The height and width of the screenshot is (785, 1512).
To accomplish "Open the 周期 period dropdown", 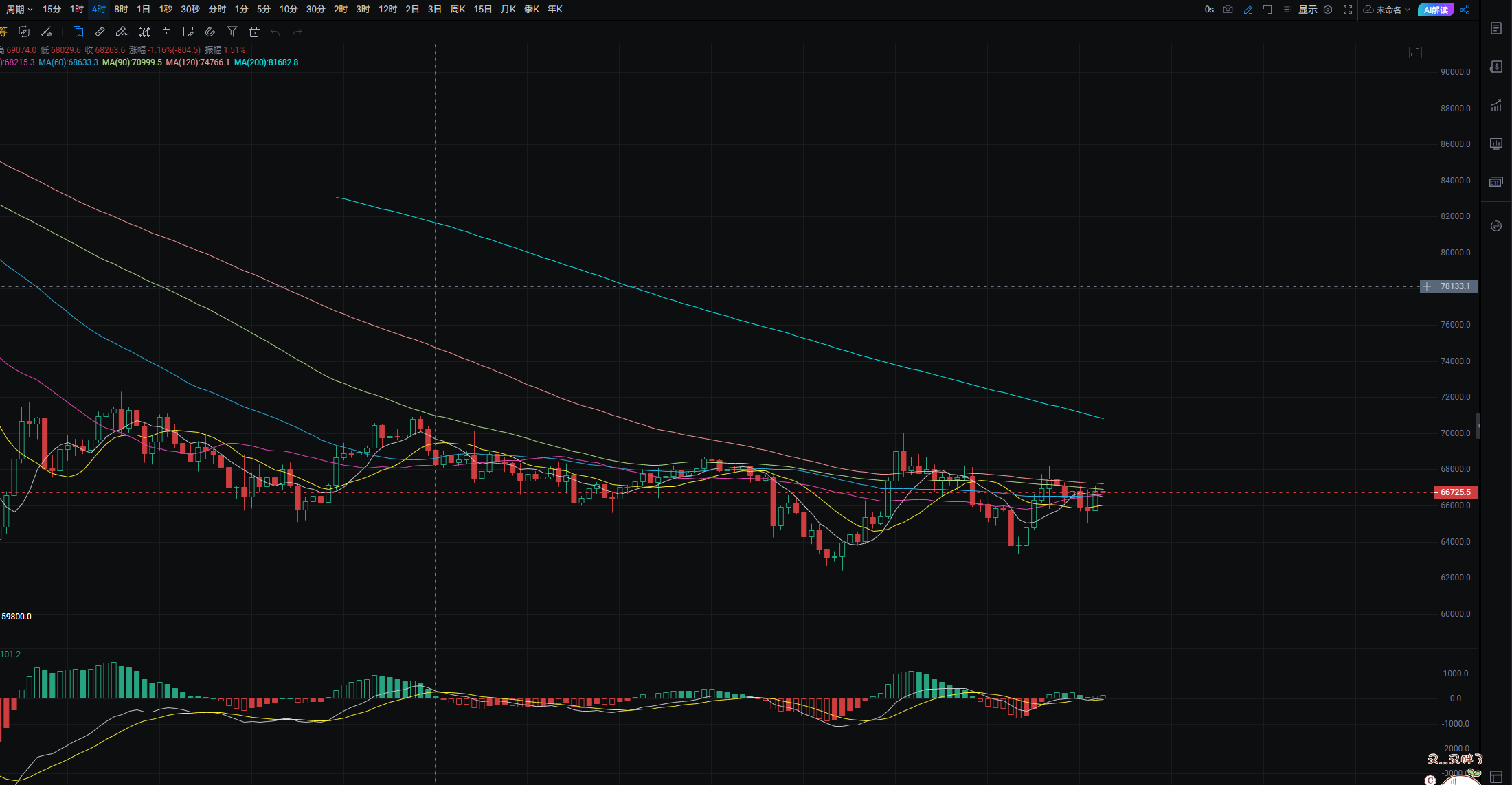I will (x=19, y=10).
